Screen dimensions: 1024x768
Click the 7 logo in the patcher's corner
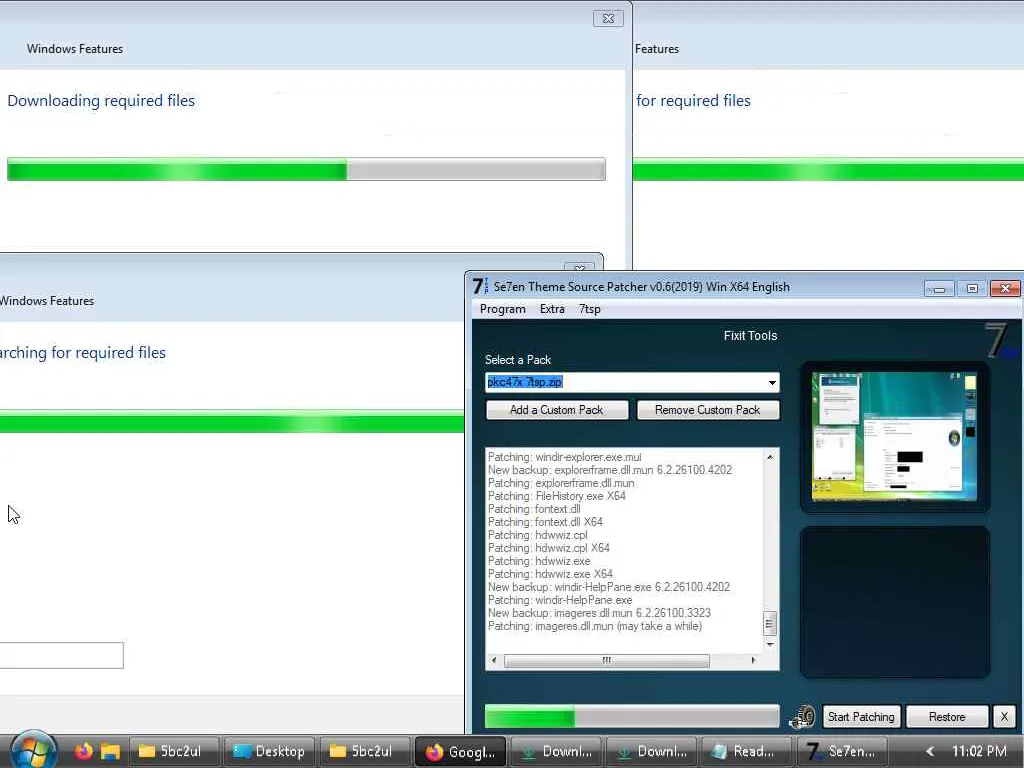(x=1000, y=340)
